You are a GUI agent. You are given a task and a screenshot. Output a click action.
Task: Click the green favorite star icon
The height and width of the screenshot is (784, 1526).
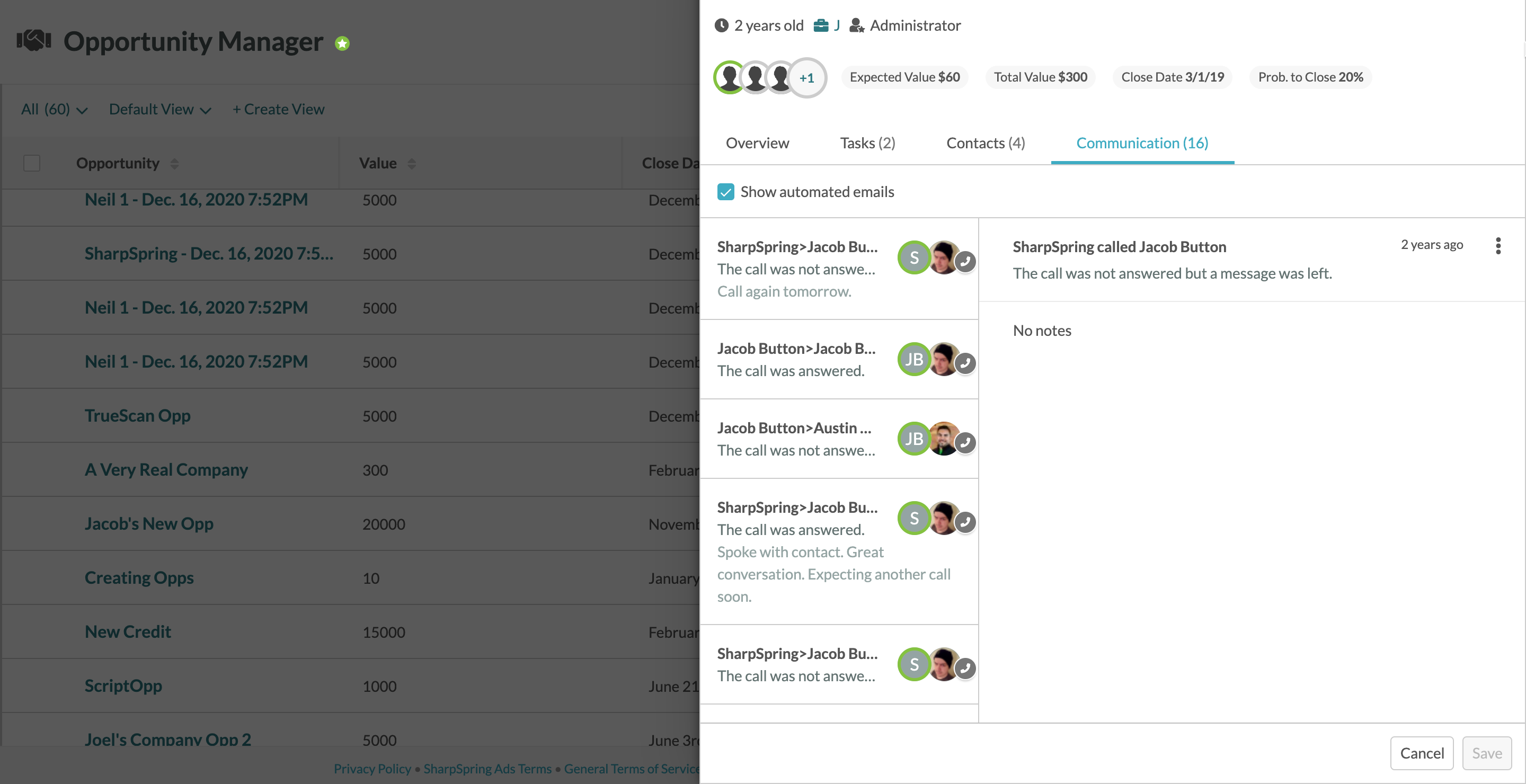(x=342, y=43)
